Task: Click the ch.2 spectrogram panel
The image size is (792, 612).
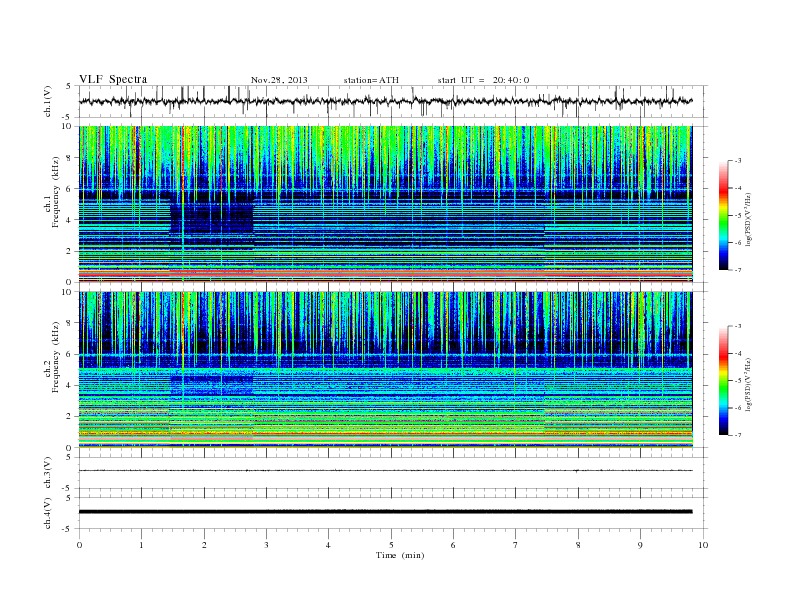Action: click(386, 370)
